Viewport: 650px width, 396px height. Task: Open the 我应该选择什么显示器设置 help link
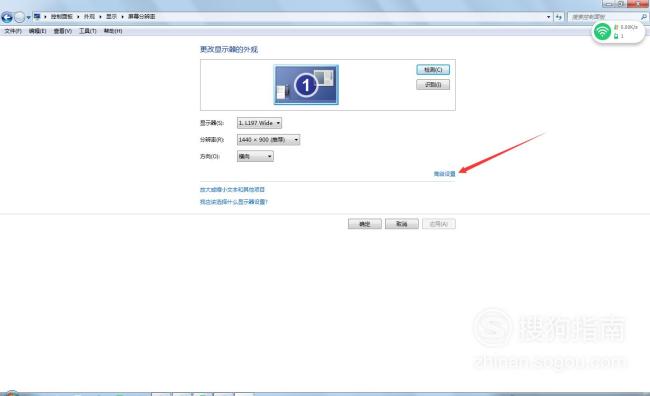[234, 202]
